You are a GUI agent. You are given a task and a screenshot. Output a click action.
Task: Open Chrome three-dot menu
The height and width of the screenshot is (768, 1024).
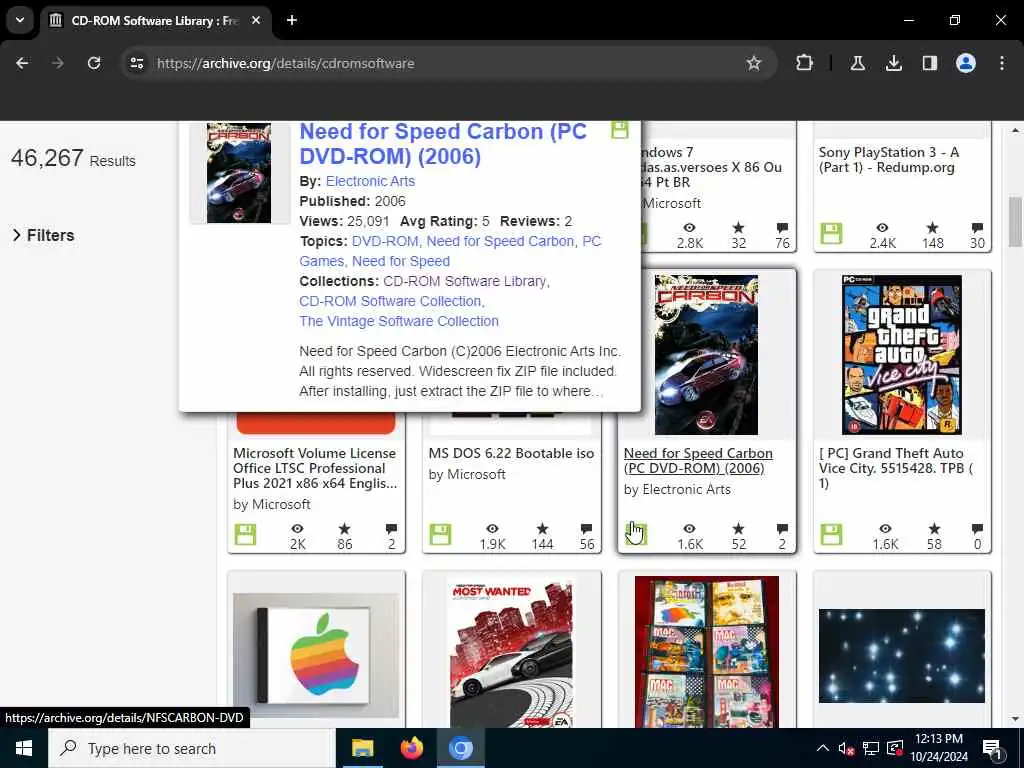[x=1002, y=63]
